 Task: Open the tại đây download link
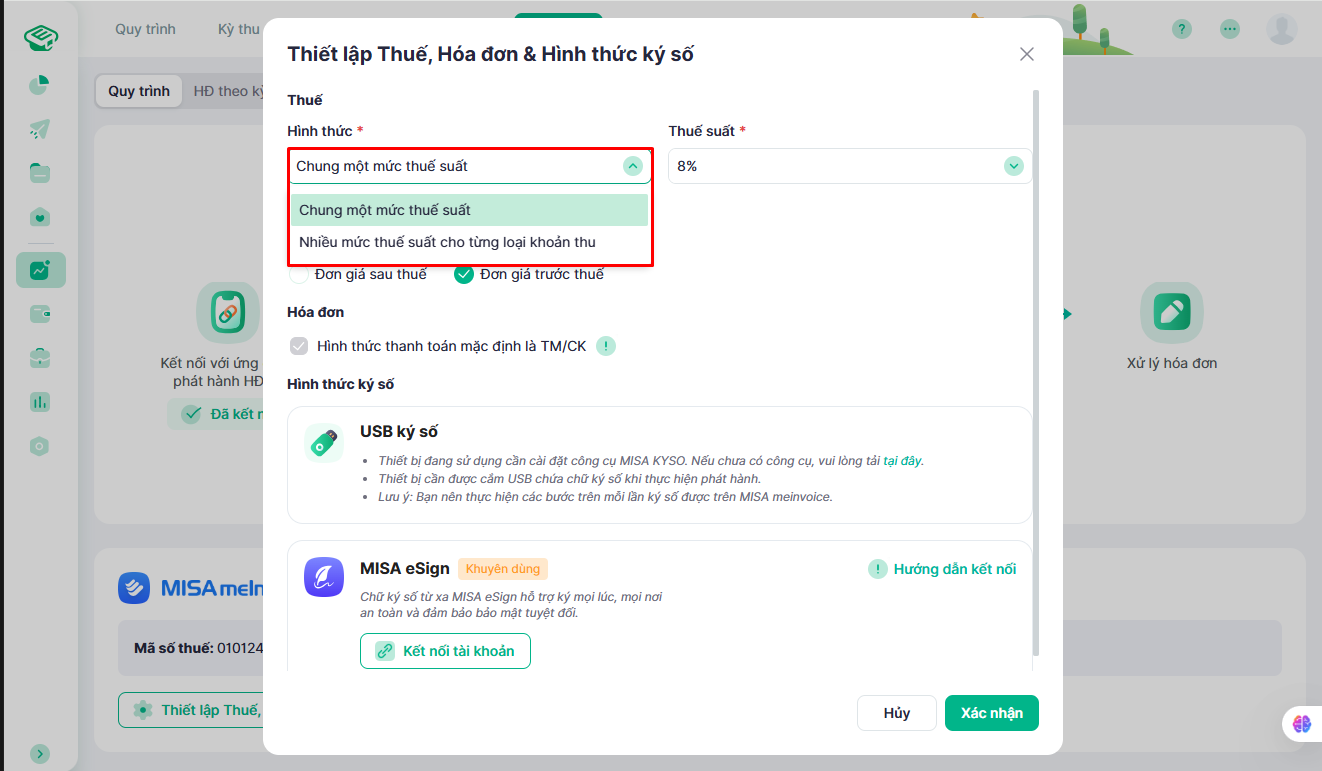tap(902, 461)
